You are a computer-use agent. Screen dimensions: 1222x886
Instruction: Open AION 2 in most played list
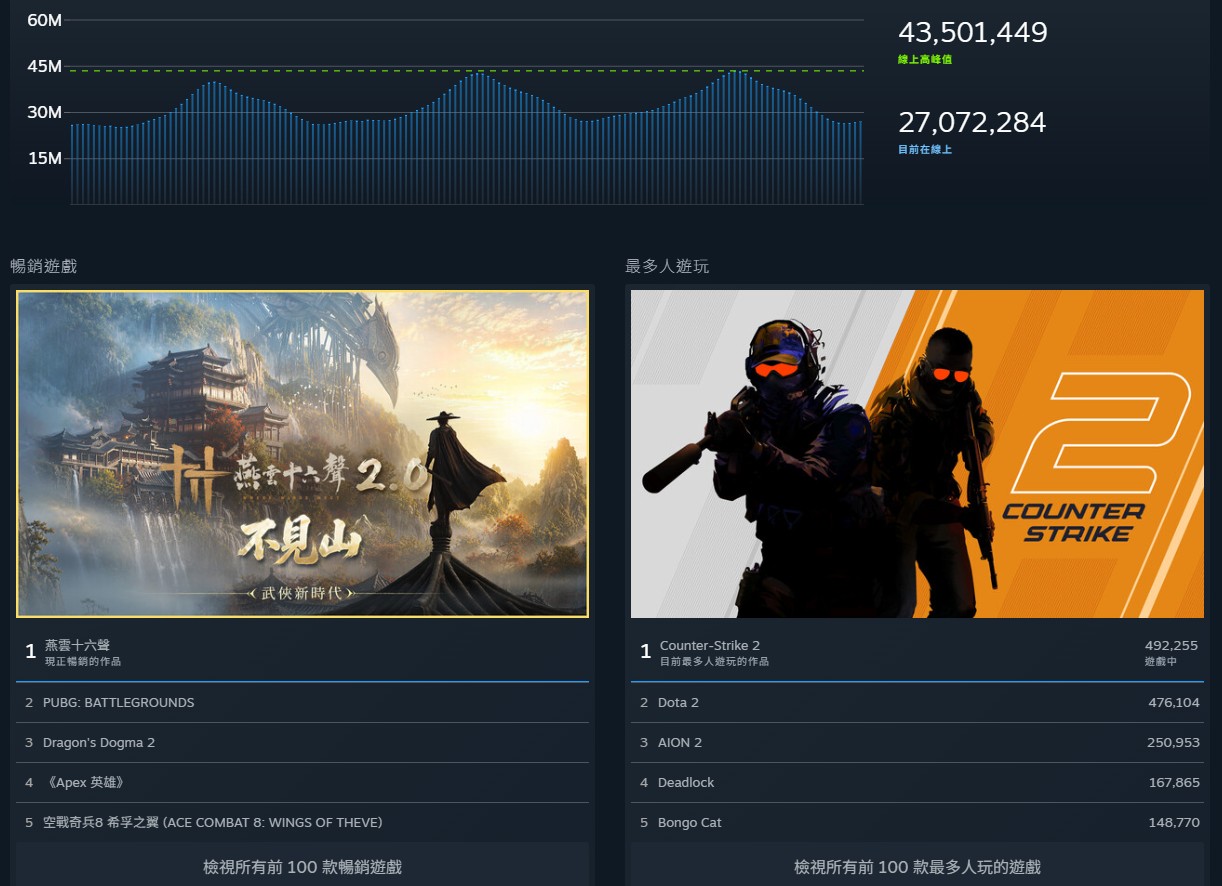click(917, 743)
